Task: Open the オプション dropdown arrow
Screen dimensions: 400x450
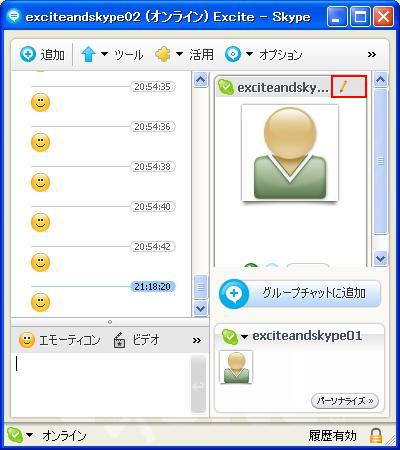Action: point(249,54)
